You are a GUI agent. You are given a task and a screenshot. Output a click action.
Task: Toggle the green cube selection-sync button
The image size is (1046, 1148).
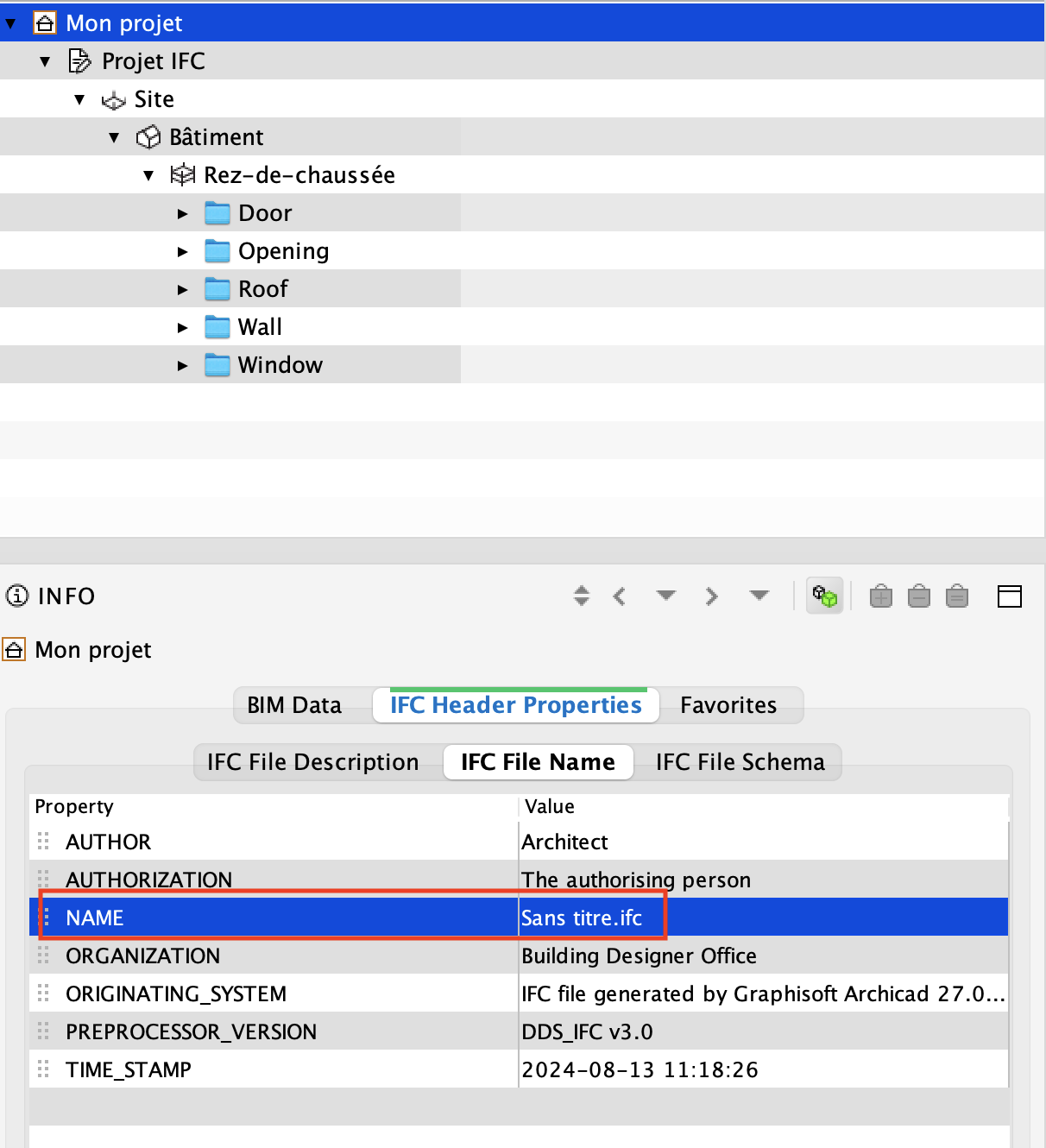point(825,596)
